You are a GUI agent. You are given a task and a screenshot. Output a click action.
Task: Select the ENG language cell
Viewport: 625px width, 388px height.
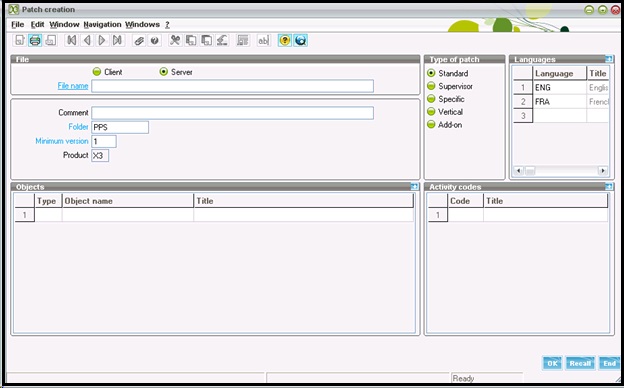tap(560, 87)
